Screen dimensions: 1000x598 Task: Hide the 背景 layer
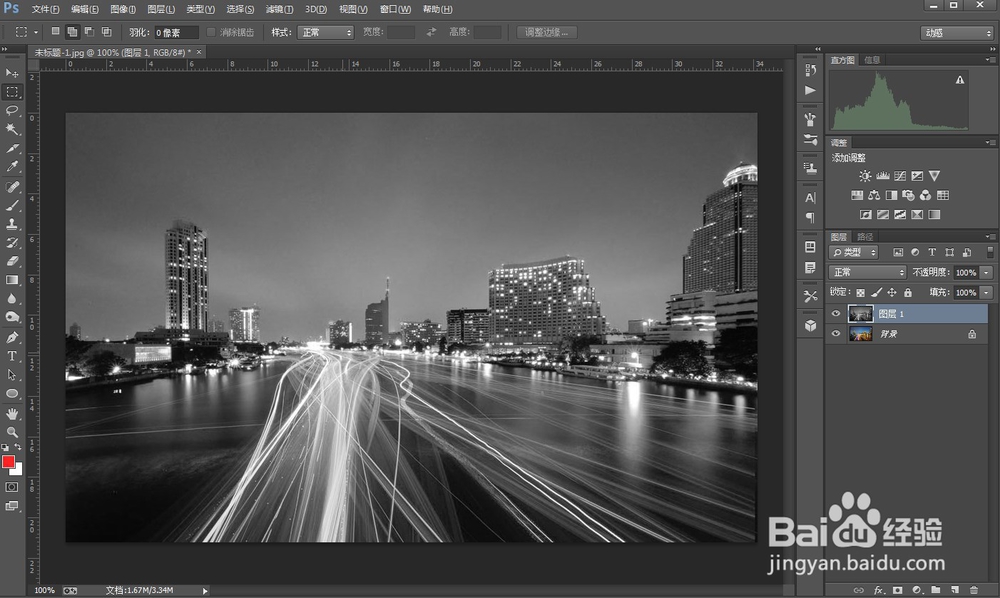(x=835, y=333)
